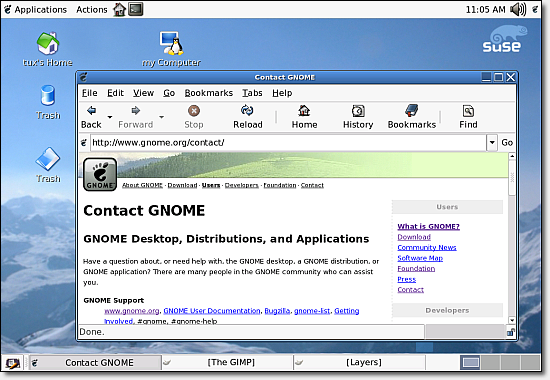
Task: Expand the Back history dropdown arrow
Action: 110,117
